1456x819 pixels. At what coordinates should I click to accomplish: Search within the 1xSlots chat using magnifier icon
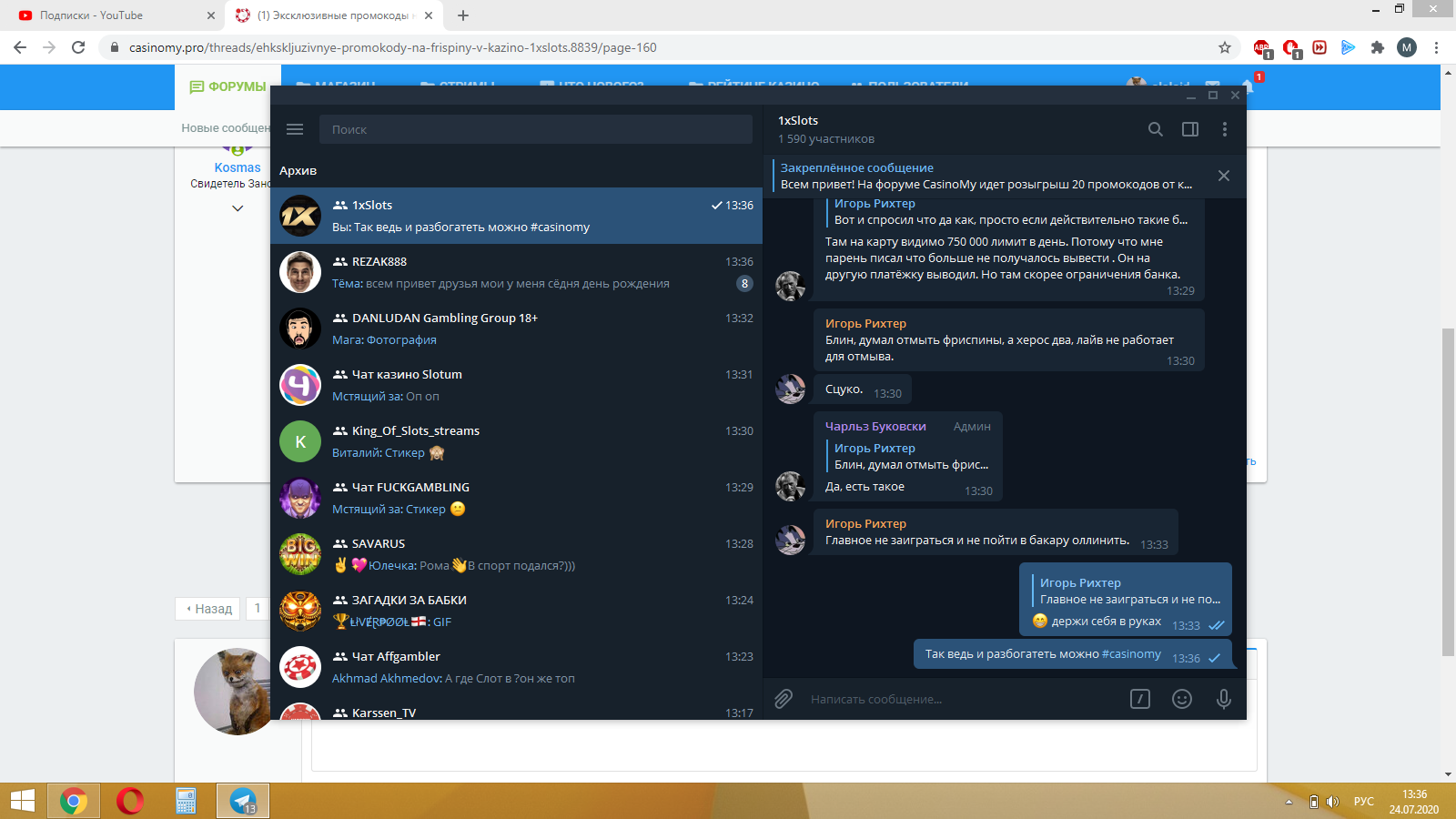tap(1156, 129)
